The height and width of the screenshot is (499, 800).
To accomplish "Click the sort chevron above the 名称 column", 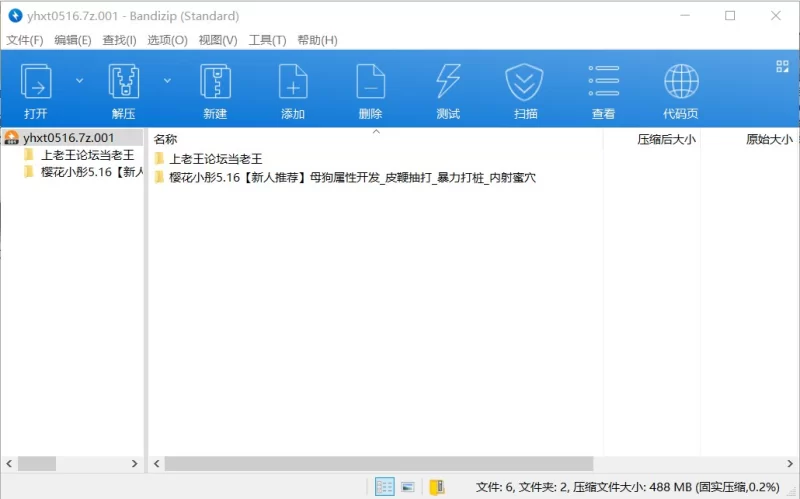I will point(376,132).
